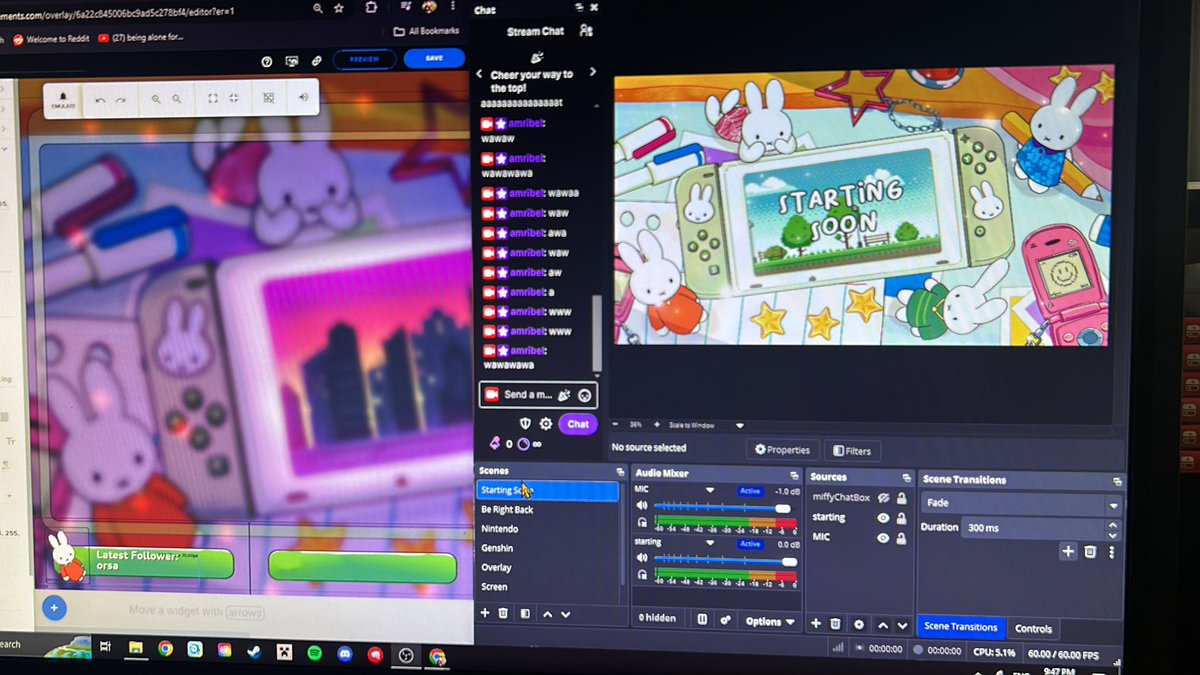Open chat settings gear icon
Screen dimensions: 1200x675
click(x=546, y=424)
